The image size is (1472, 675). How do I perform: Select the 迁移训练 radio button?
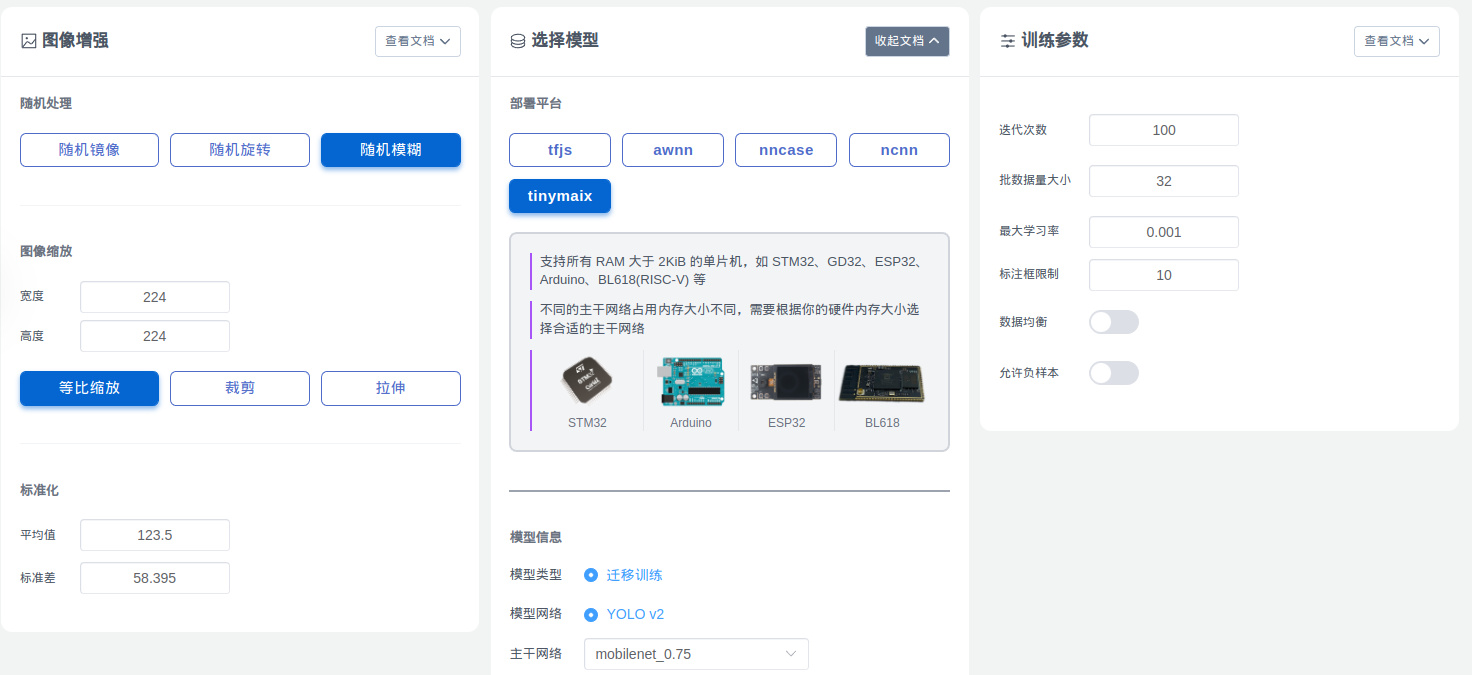(590, 575)
